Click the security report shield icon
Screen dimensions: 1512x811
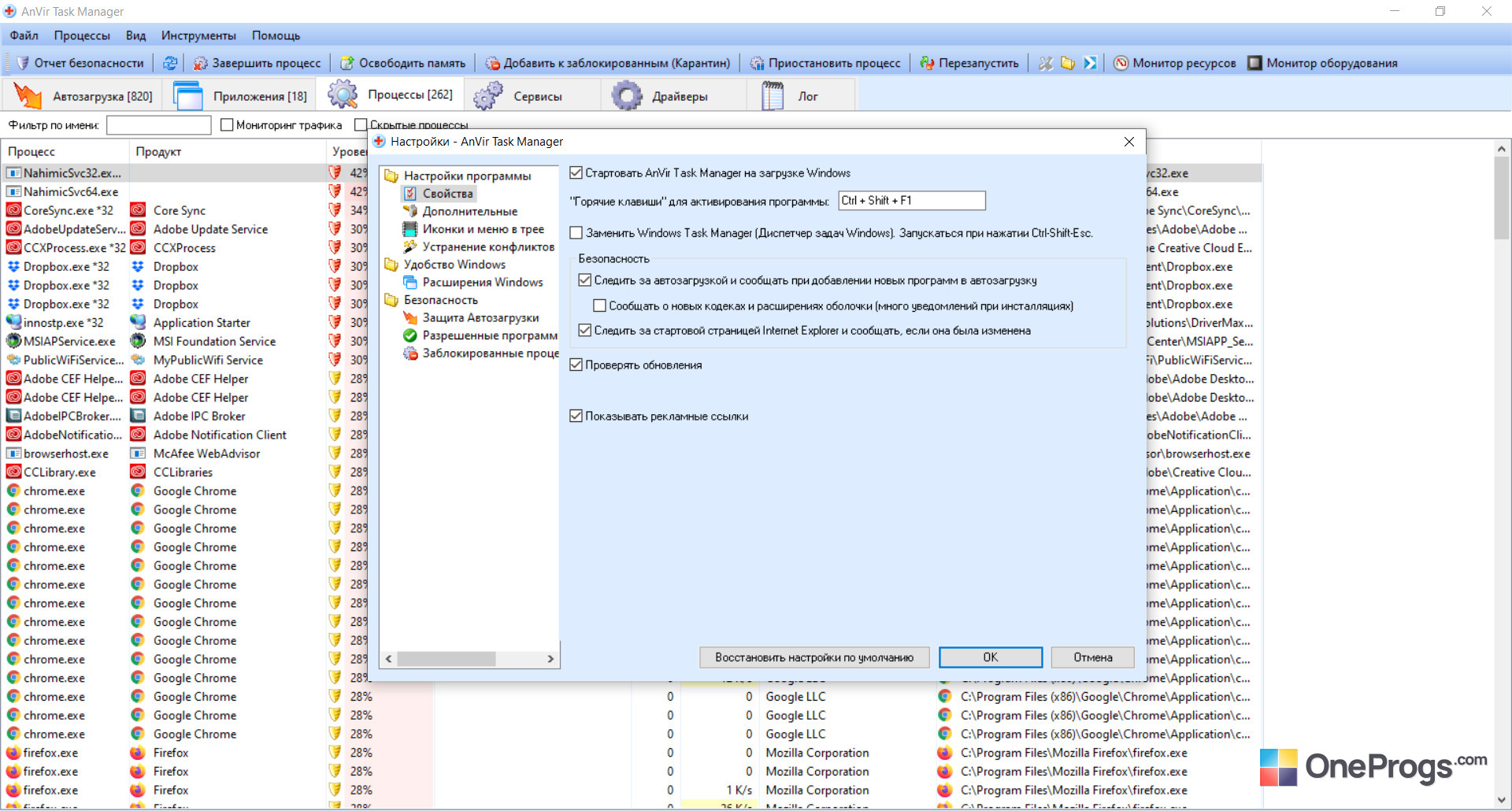(x=22, y=63)
